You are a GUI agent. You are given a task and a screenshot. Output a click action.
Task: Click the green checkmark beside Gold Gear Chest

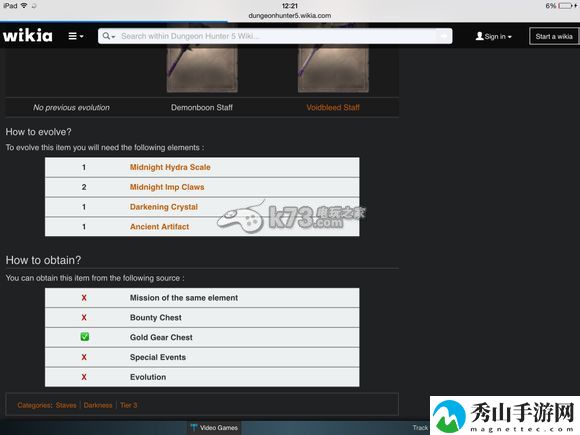point(85,337)
